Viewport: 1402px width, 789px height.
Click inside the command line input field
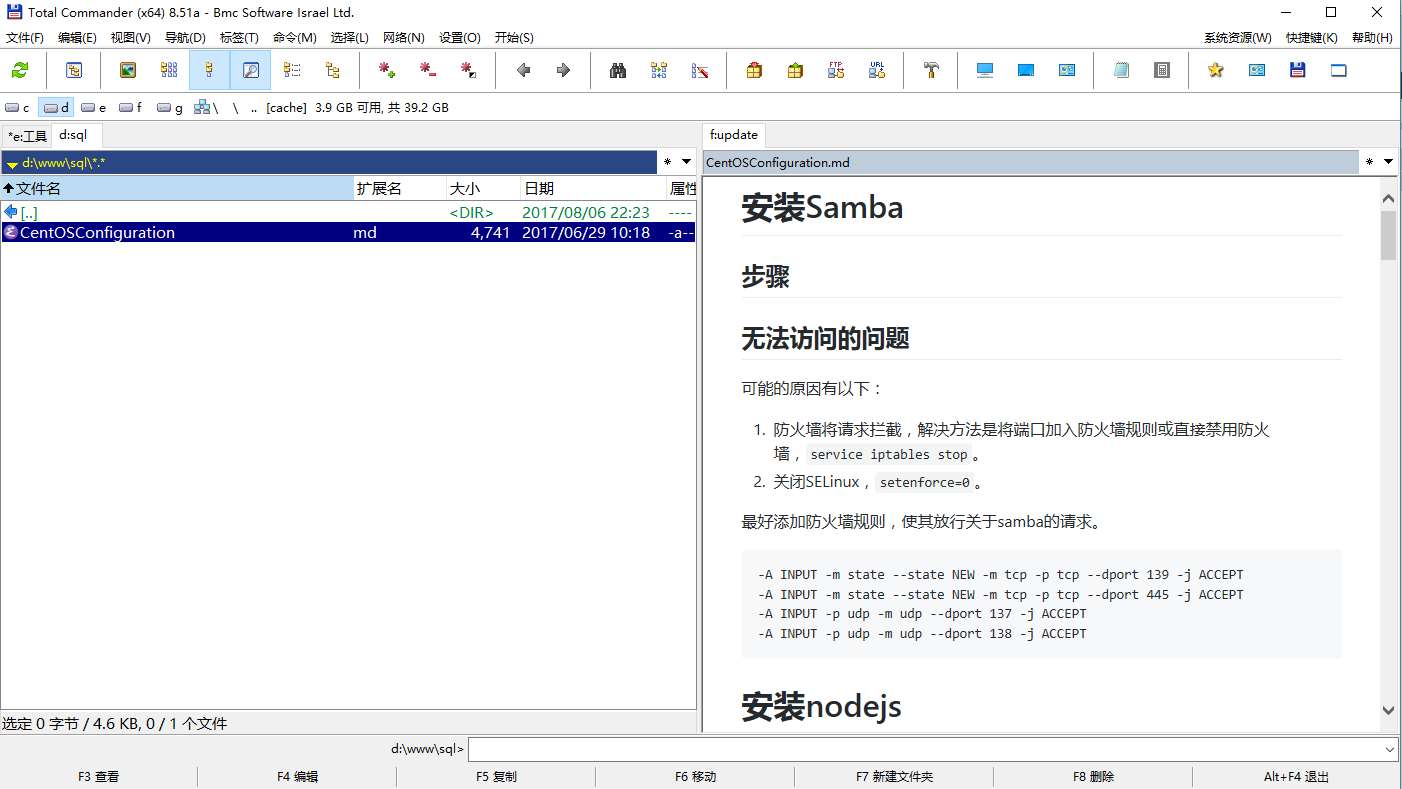[x=924, y=749]
